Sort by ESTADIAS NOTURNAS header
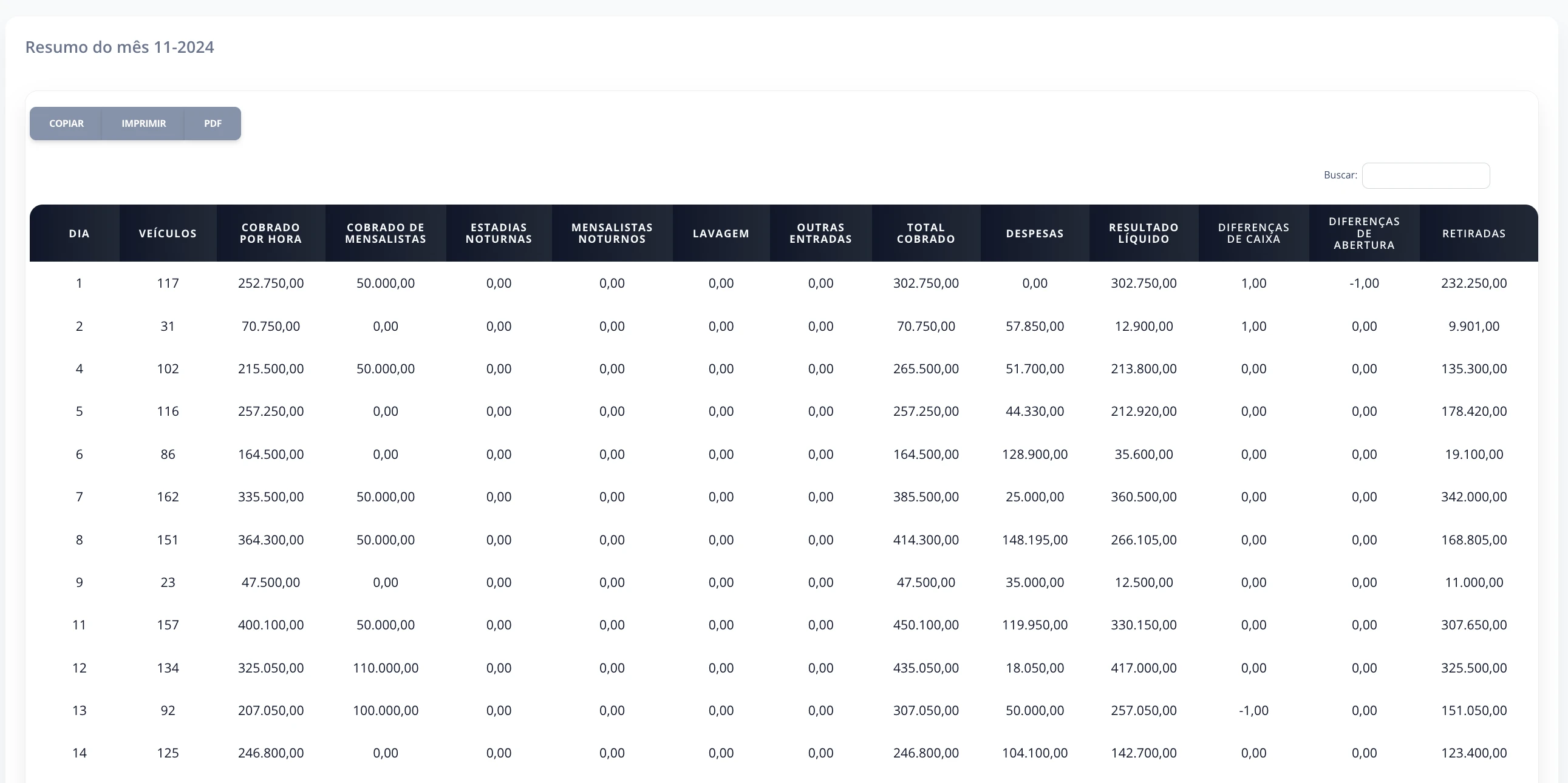 (499, 233)
